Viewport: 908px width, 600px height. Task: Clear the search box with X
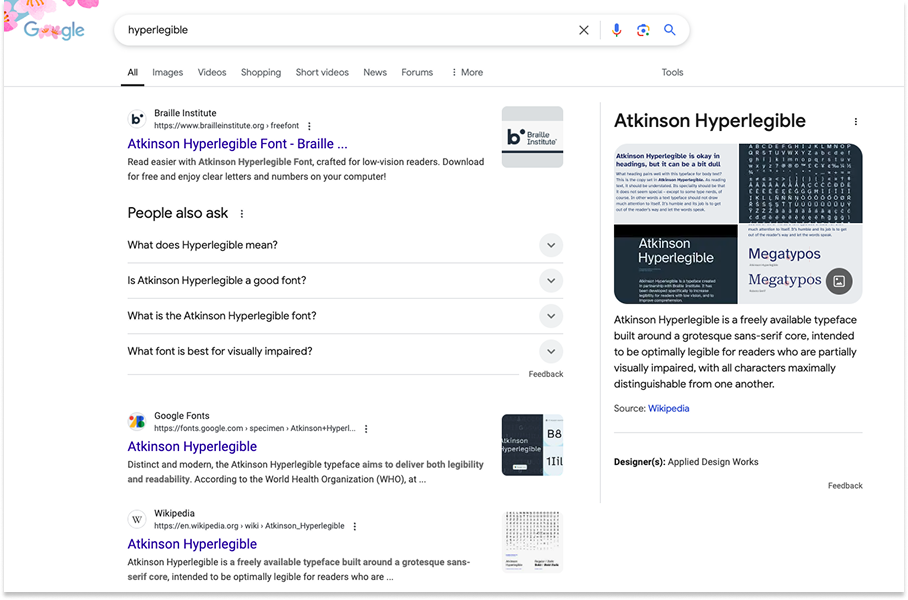(584, 30)
